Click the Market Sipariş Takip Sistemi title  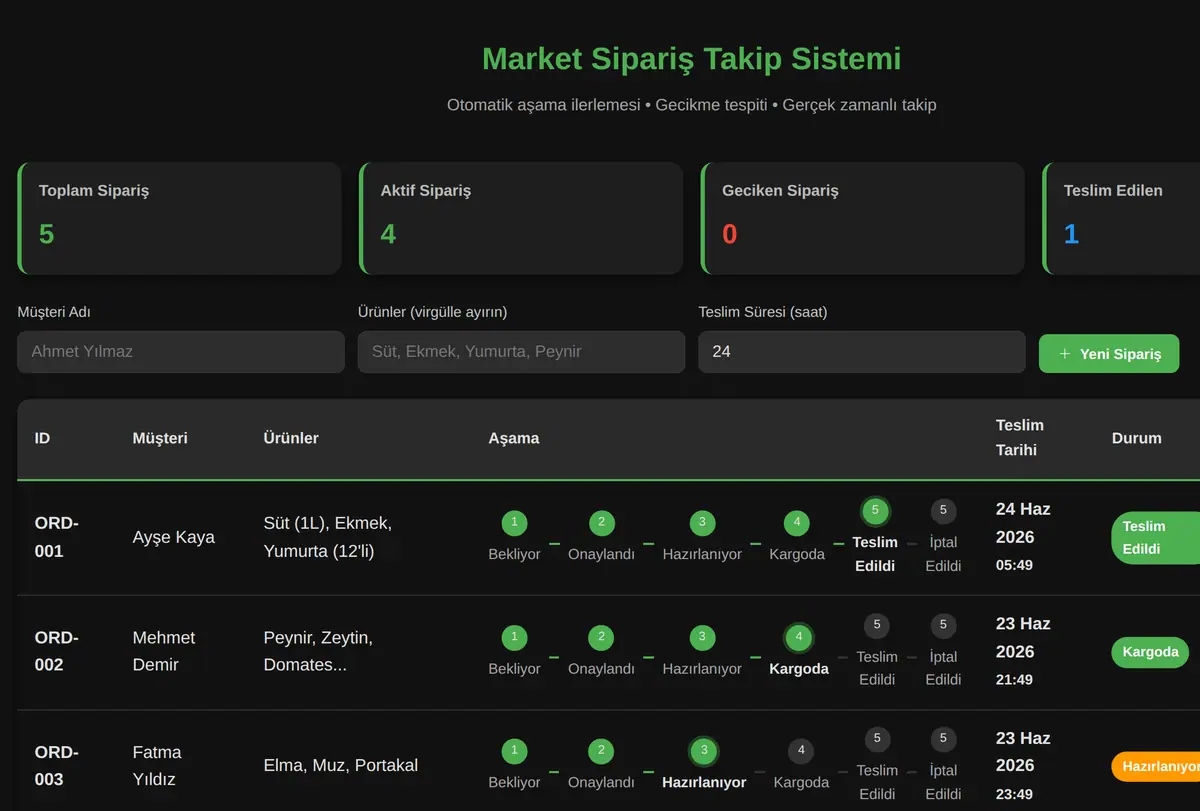point(692,58)
